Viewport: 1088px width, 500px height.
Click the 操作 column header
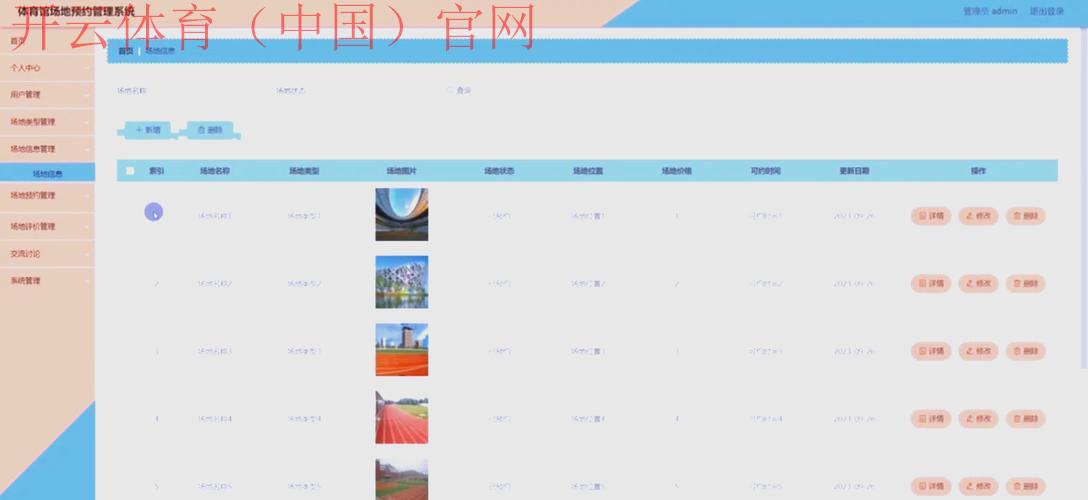click(978, 171)
